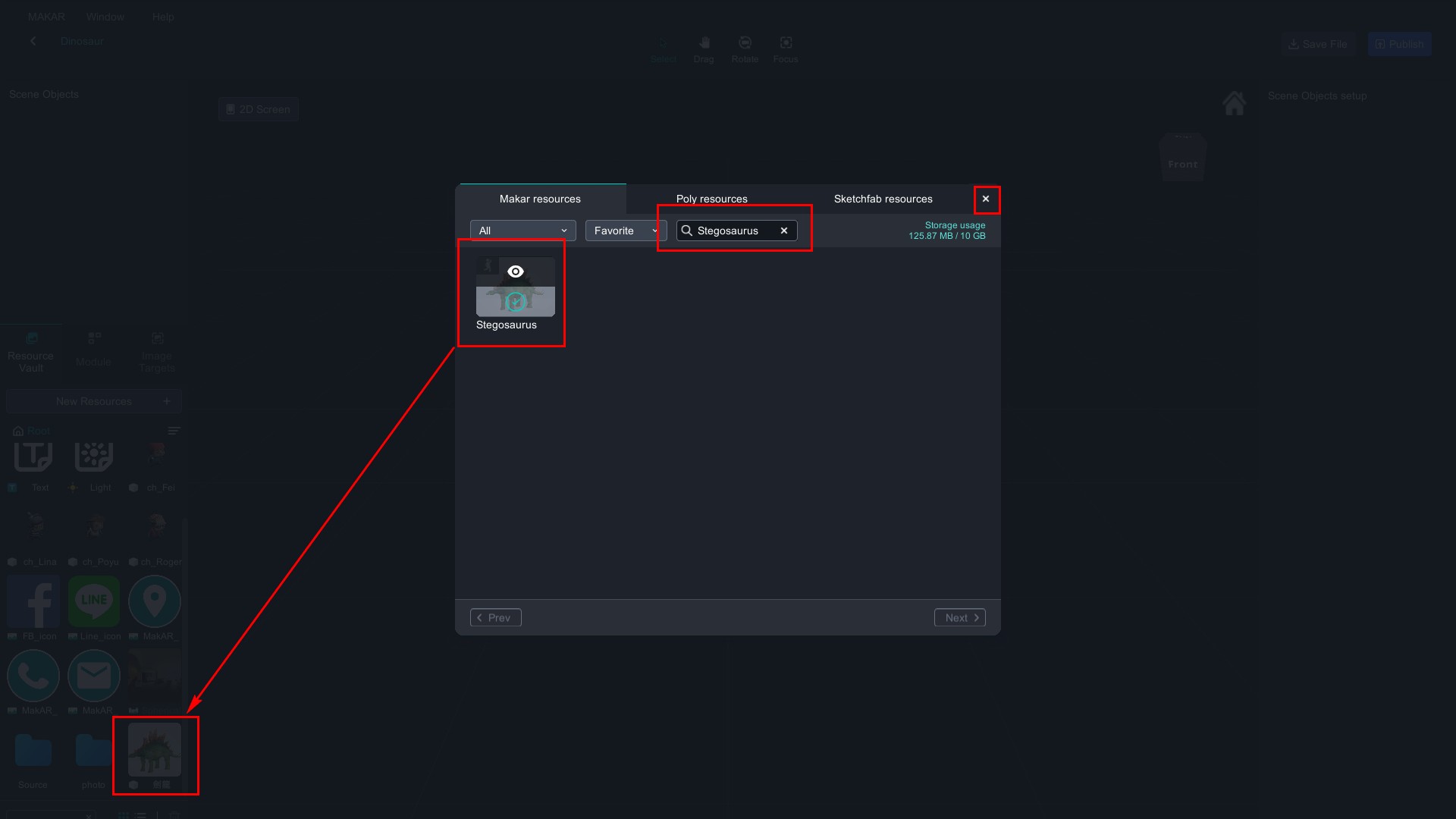Toggle the 2D Screen button
This screenshot has width=1456, height=819.
pos(259,109)
